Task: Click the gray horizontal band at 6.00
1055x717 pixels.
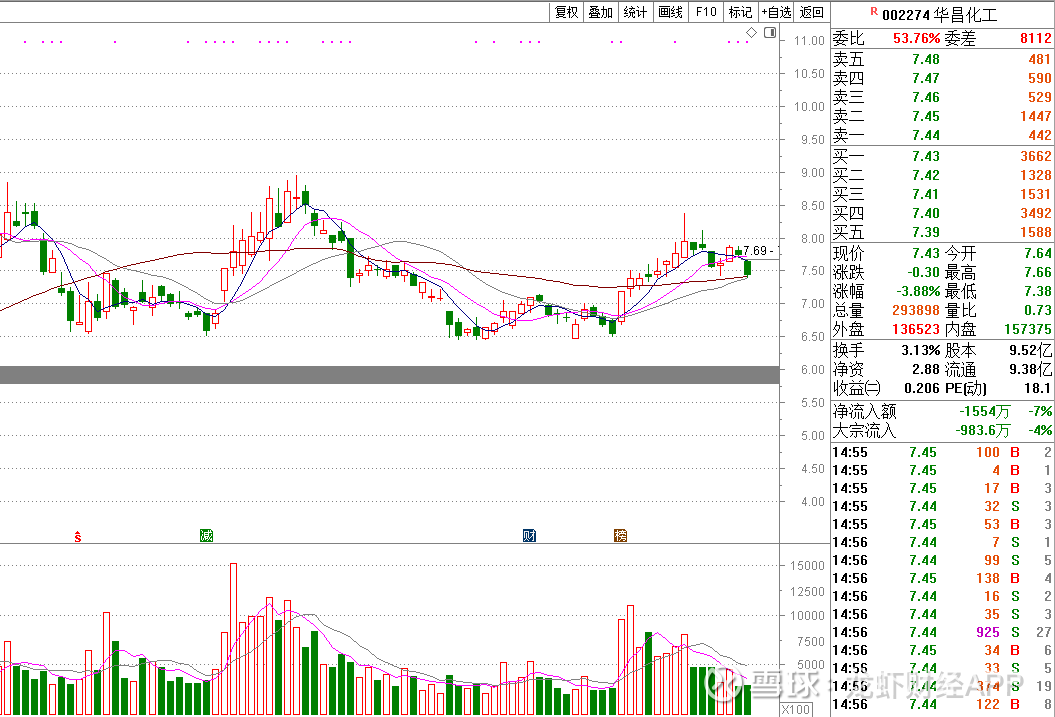Action: 389,374
